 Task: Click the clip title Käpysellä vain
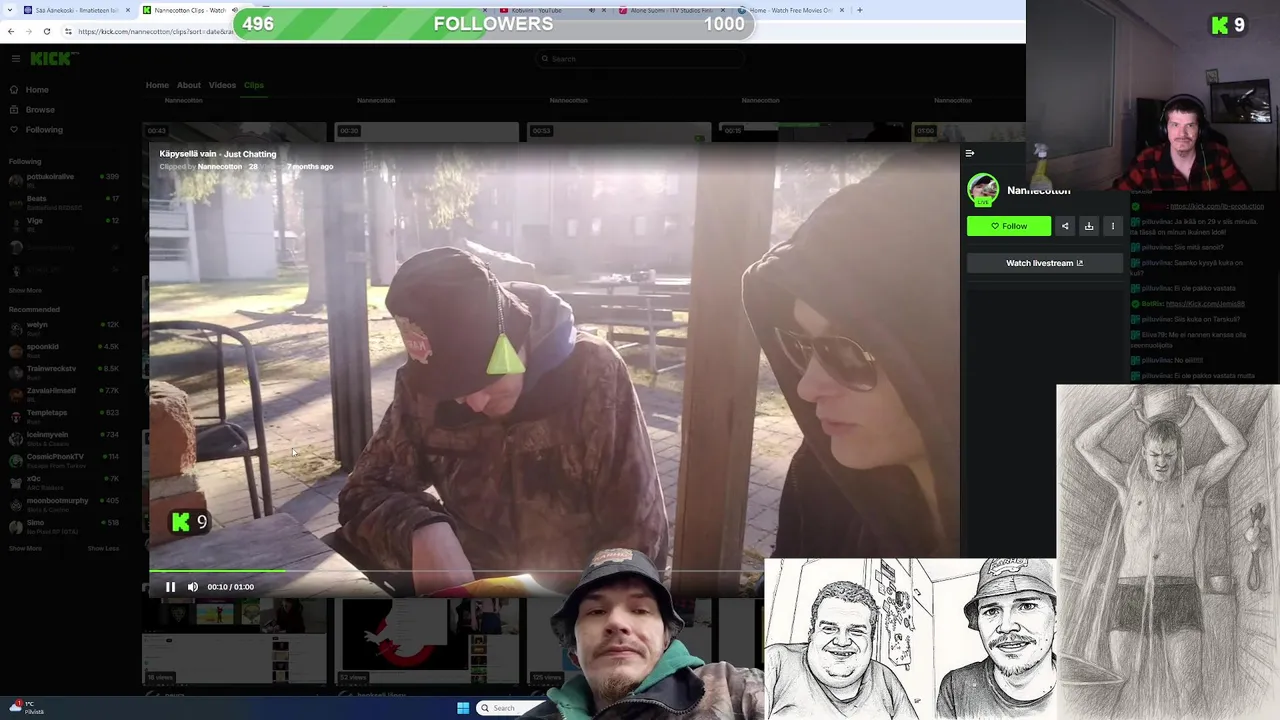(188, 154)
